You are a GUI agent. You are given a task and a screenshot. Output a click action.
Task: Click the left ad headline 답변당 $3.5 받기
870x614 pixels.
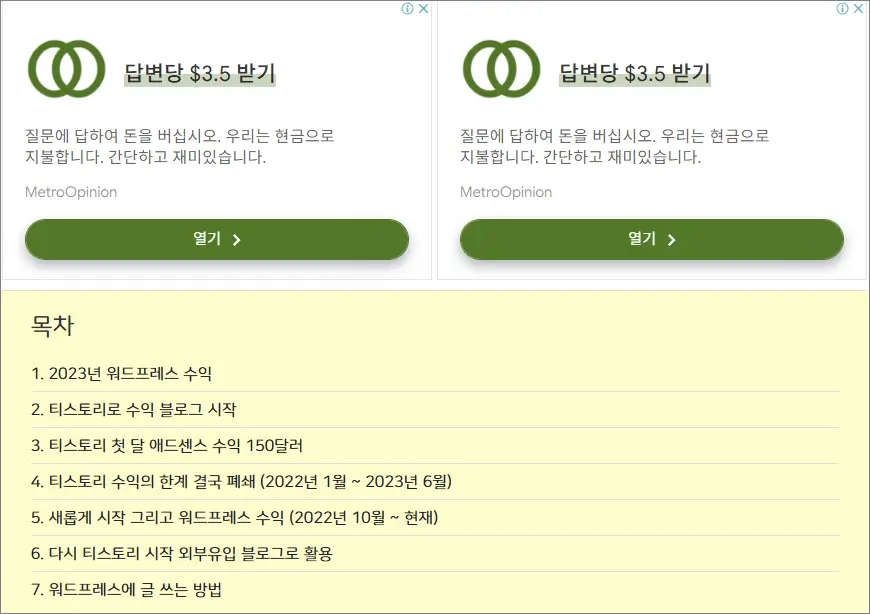(x=199, y=73)
